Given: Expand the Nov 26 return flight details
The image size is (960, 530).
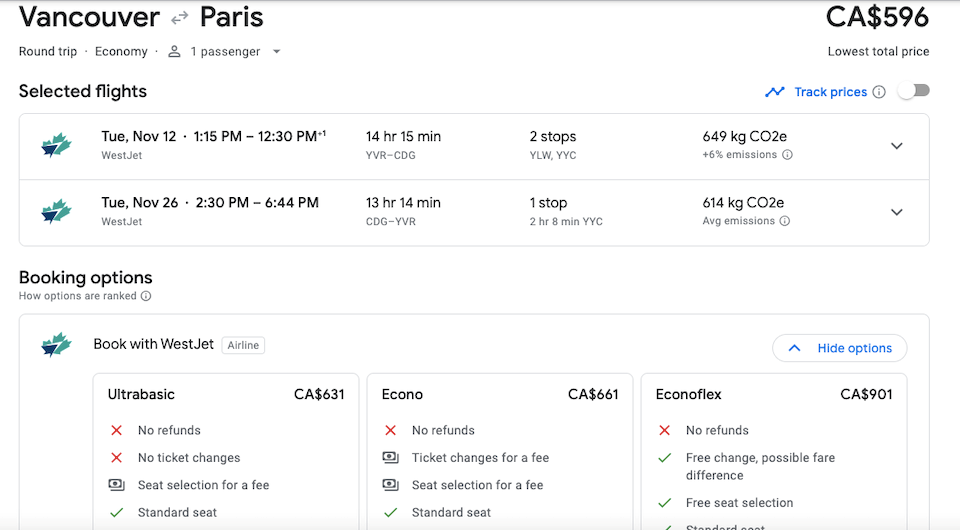Looking at the screenshot, I should [896, 212].
